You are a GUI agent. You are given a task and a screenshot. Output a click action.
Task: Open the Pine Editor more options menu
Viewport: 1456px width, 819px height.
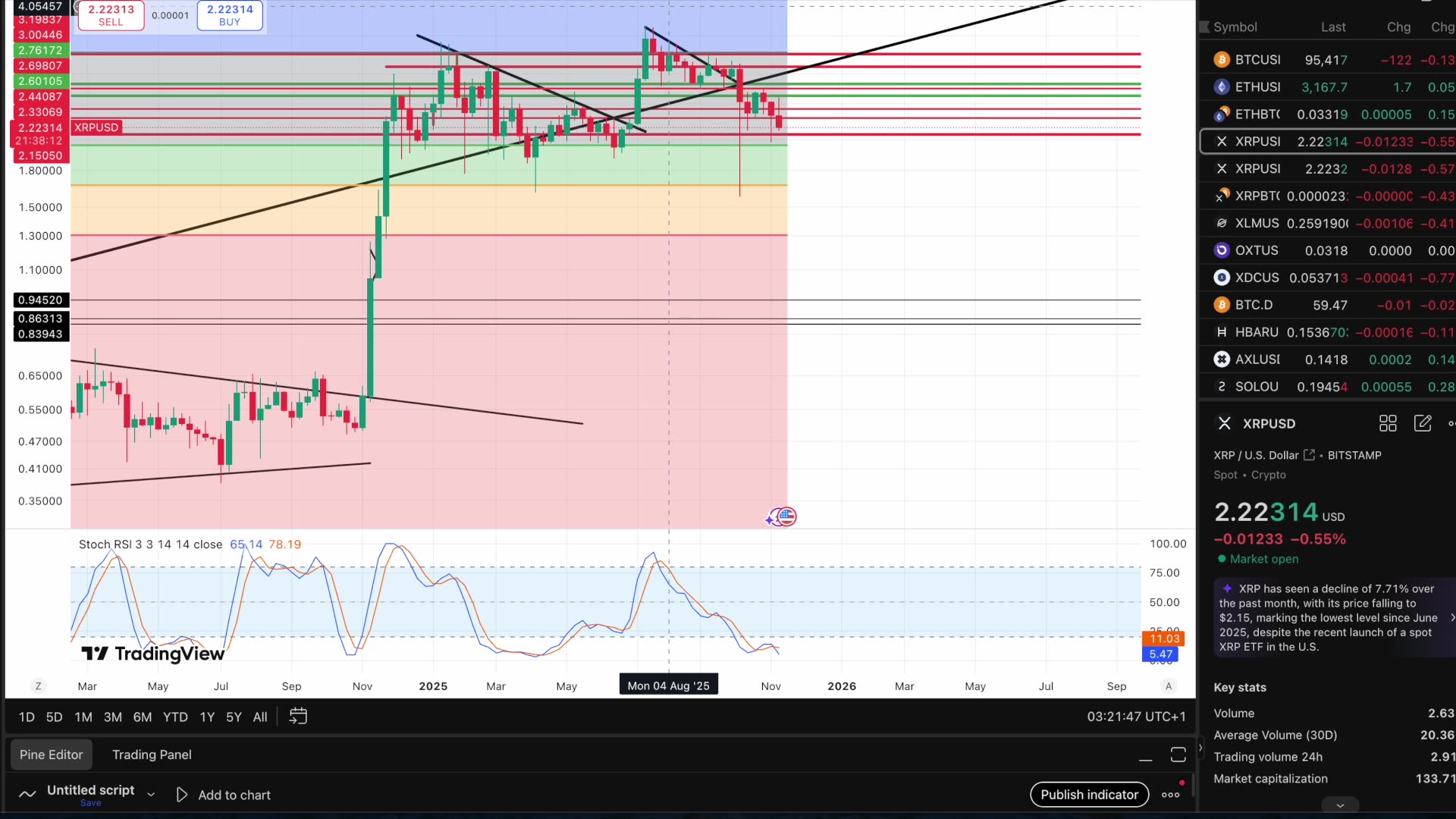coord(1171,795)
